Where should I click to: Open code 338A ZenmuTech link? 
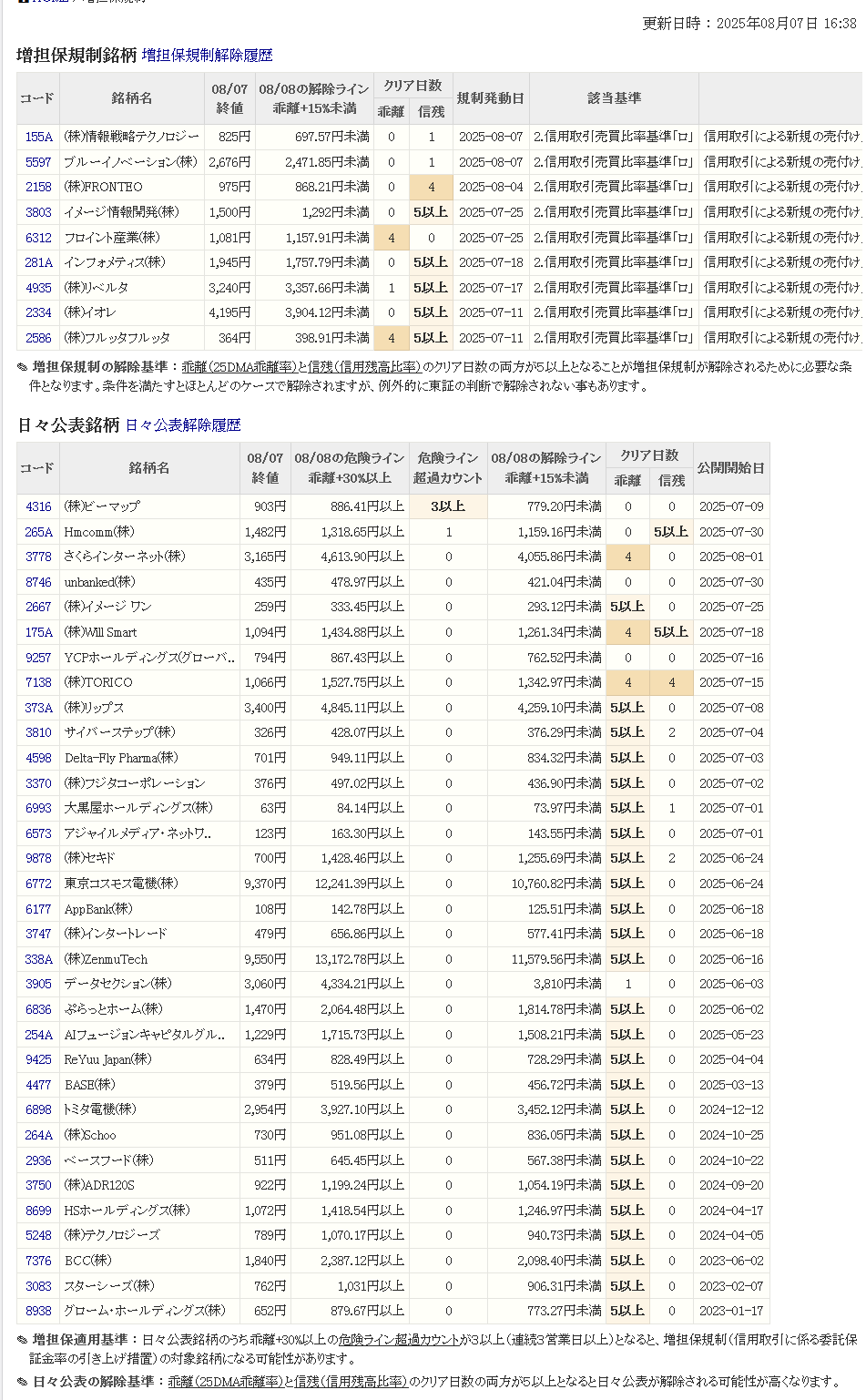coord(38,959)
